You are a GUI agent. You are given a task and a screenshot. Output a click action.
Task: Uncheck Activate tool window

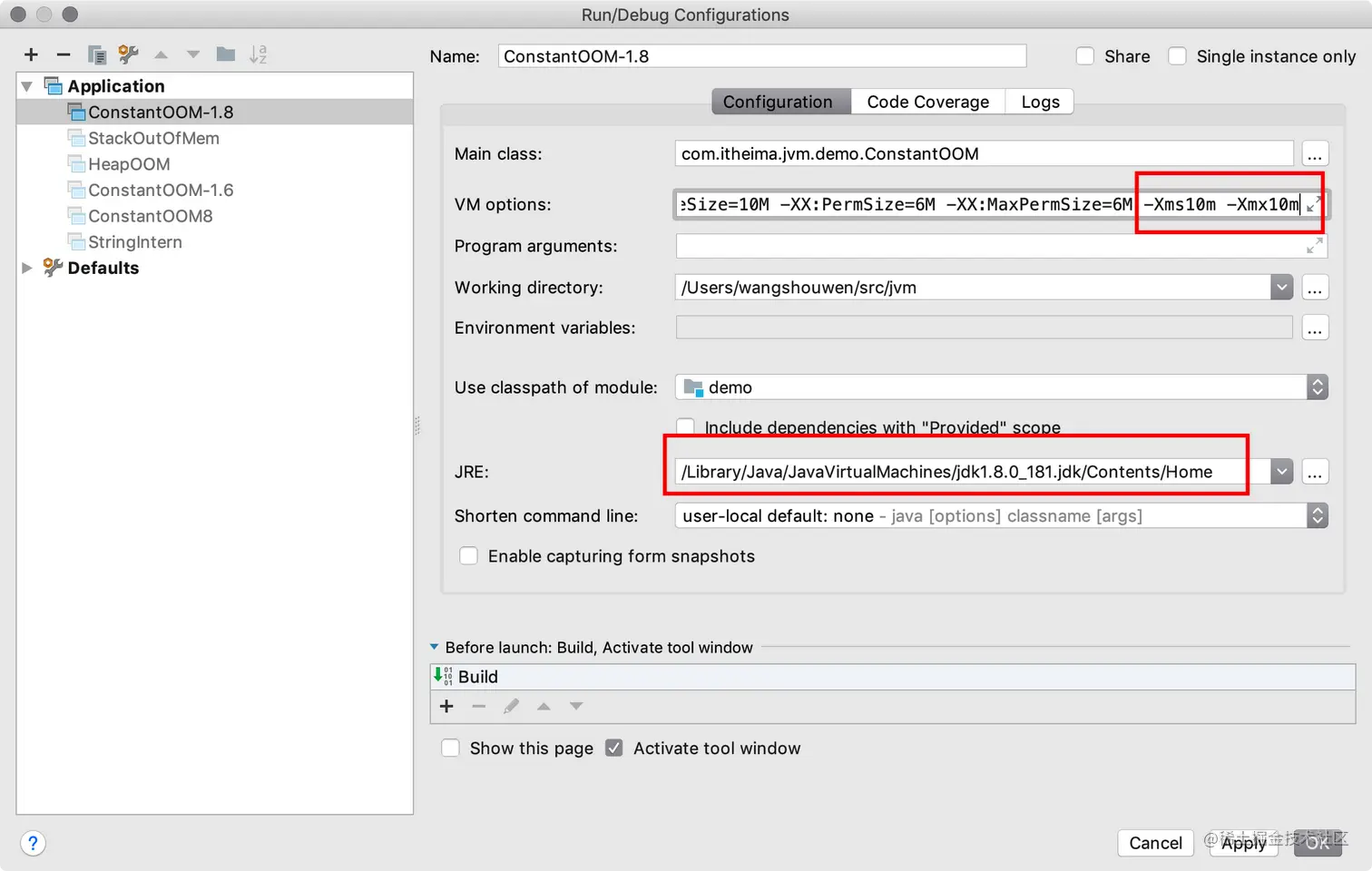(x=614, y=749)
